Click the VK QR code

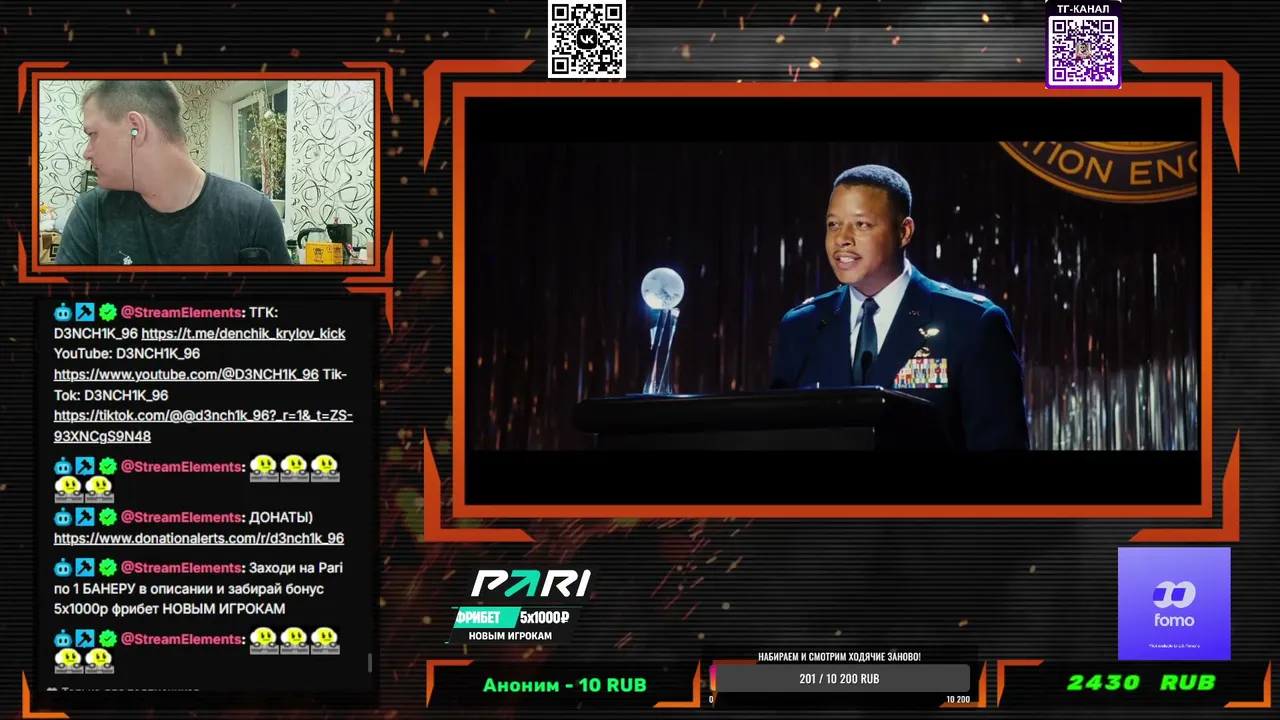(x=587, y=39)
